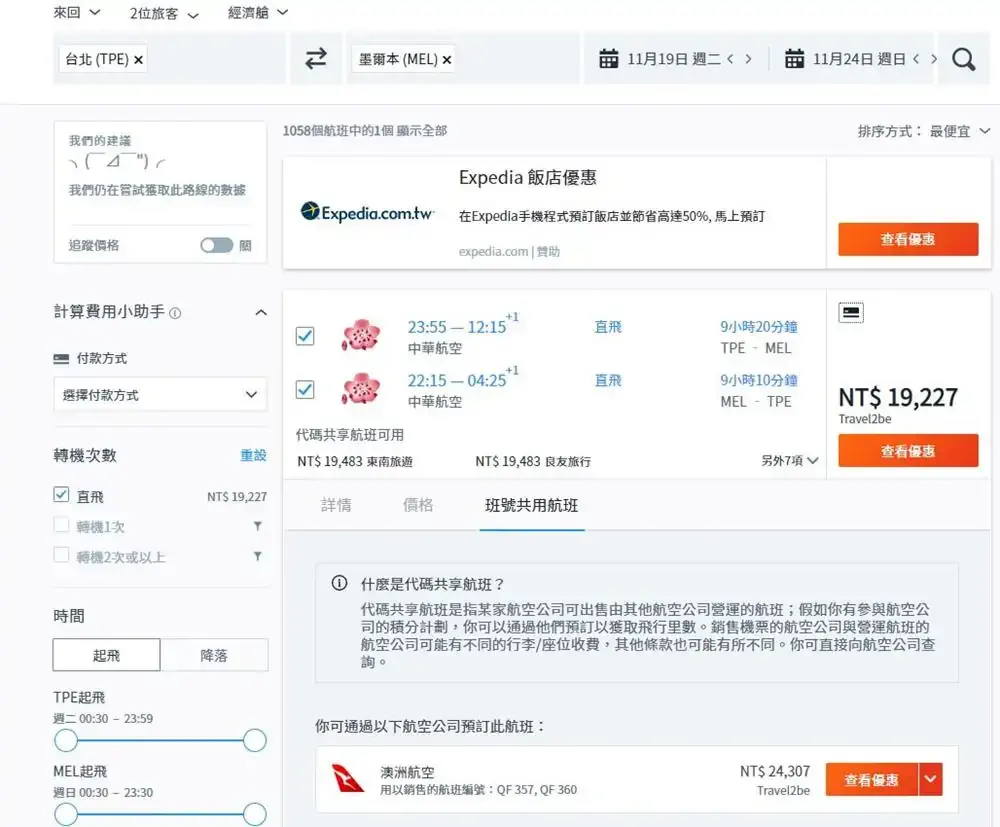Click filter funnel icon for 轉機2次或以上

pyautogui.click(x=258, y=556)
